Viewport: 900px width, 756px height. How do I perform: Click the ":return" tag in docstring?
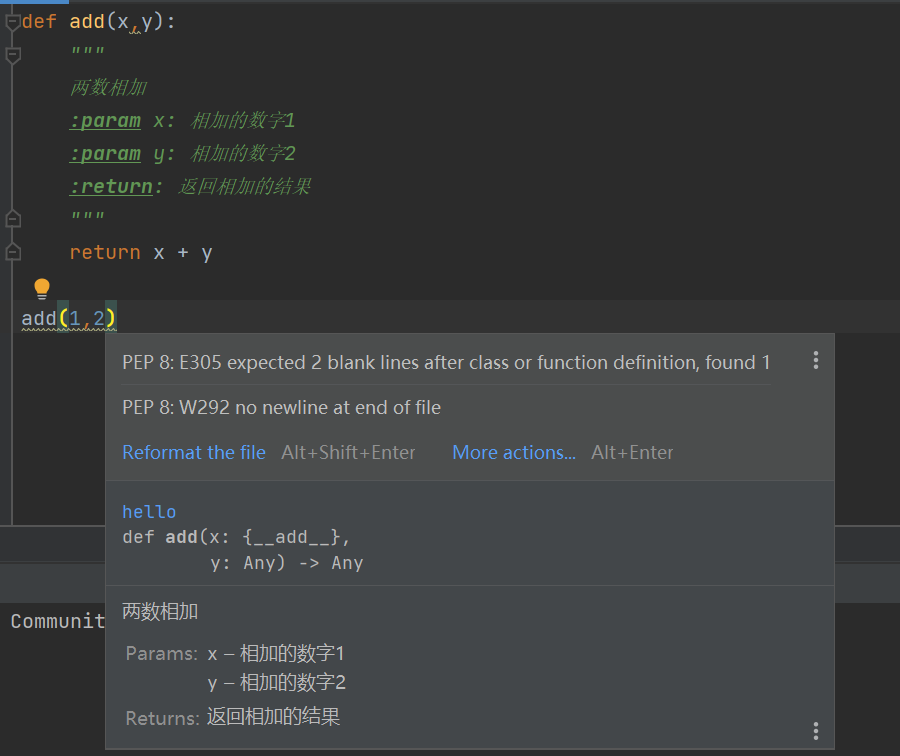pyautogui.click(x=111, y=187)
